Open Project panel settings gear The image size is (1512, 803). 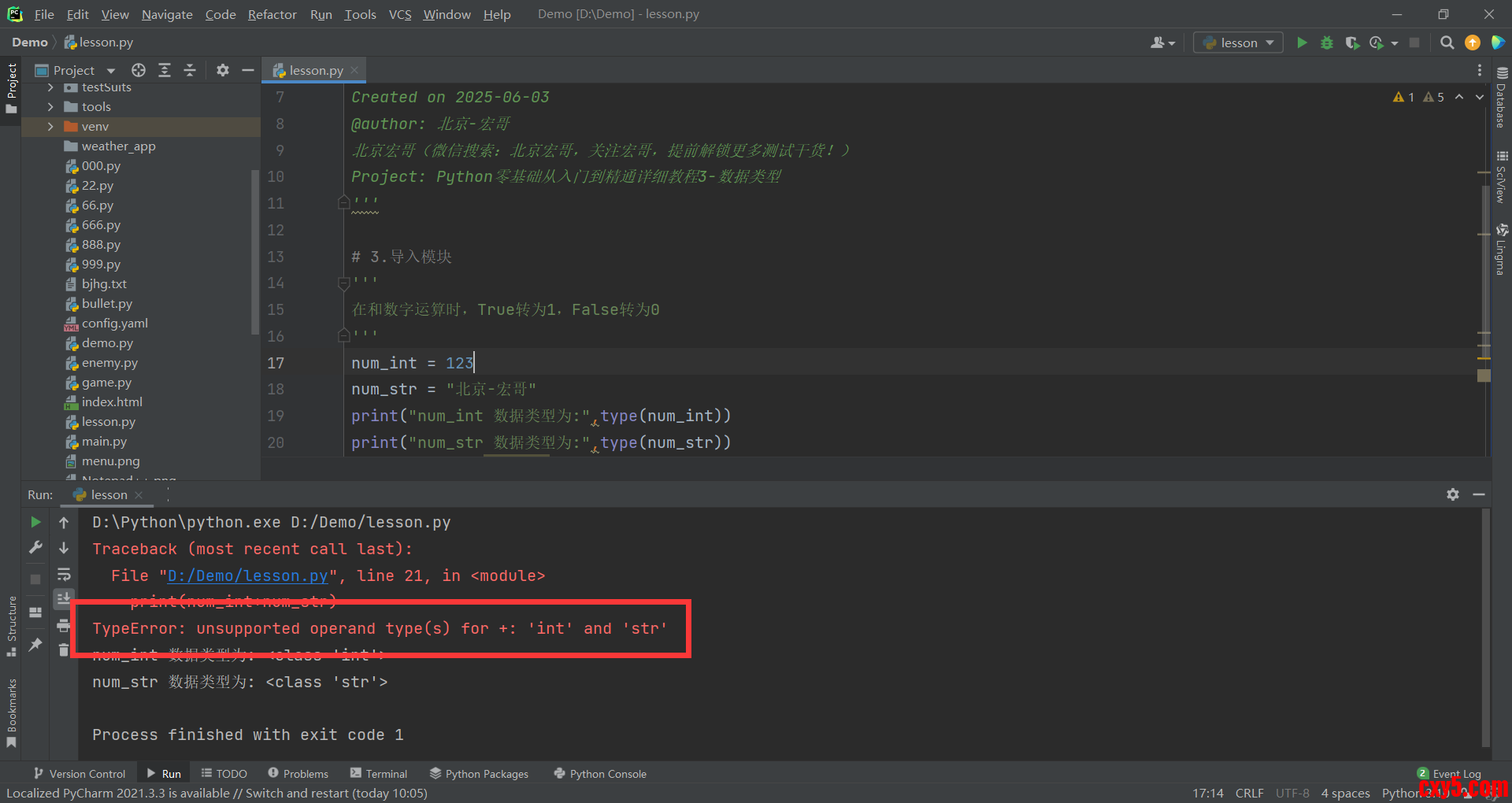223,70
